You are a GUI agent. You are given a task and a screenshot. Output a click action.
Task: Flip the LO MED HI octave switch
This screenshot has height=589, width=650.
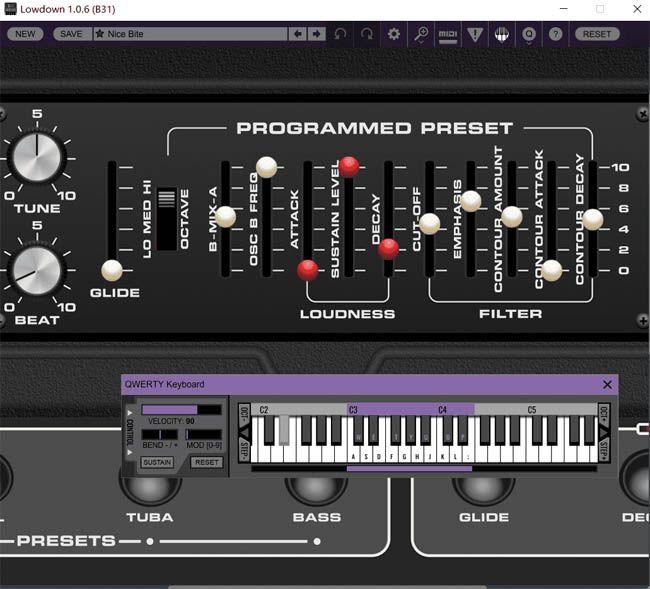point(167,219)
